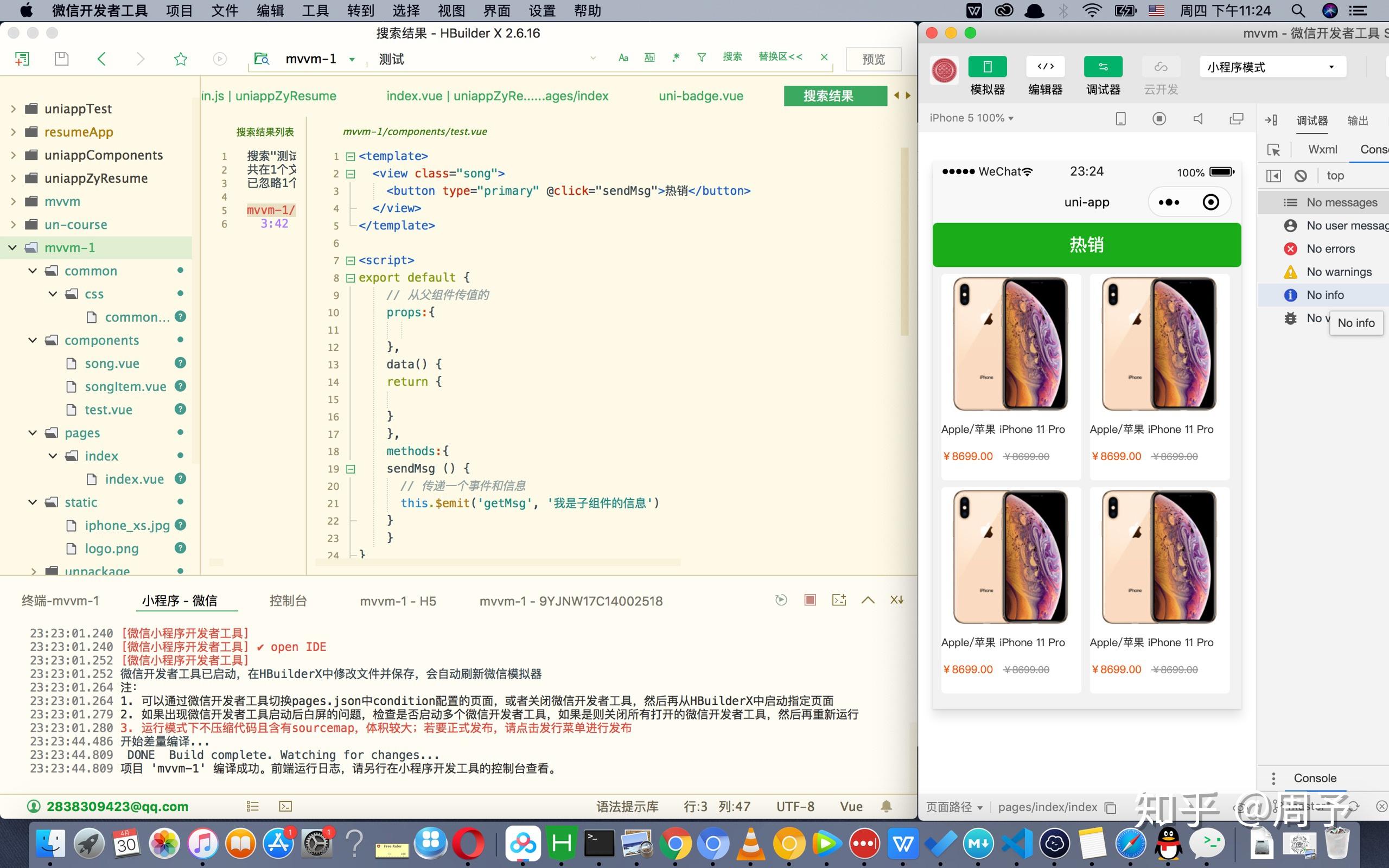Click the stop icon in the console panel
Screen dimensions: 1389x868
(x=810, y=600)
